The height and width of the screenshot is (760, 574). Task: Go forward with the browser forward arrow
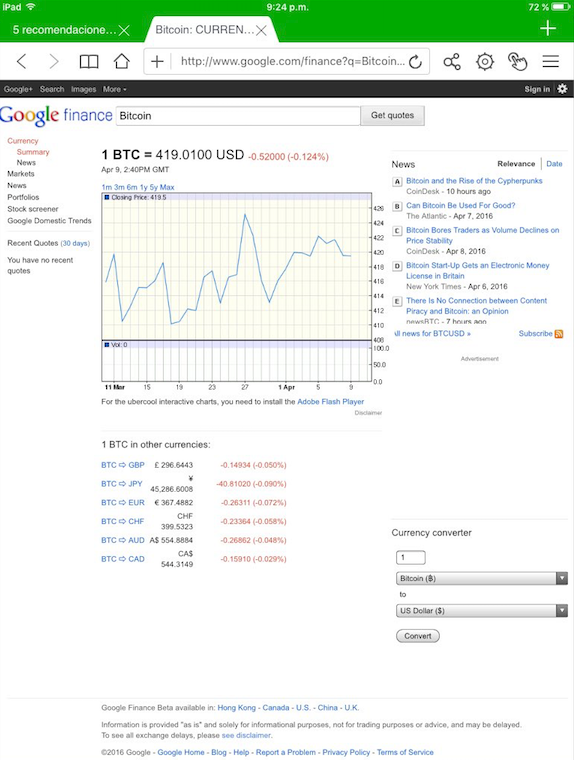point(54,62)
